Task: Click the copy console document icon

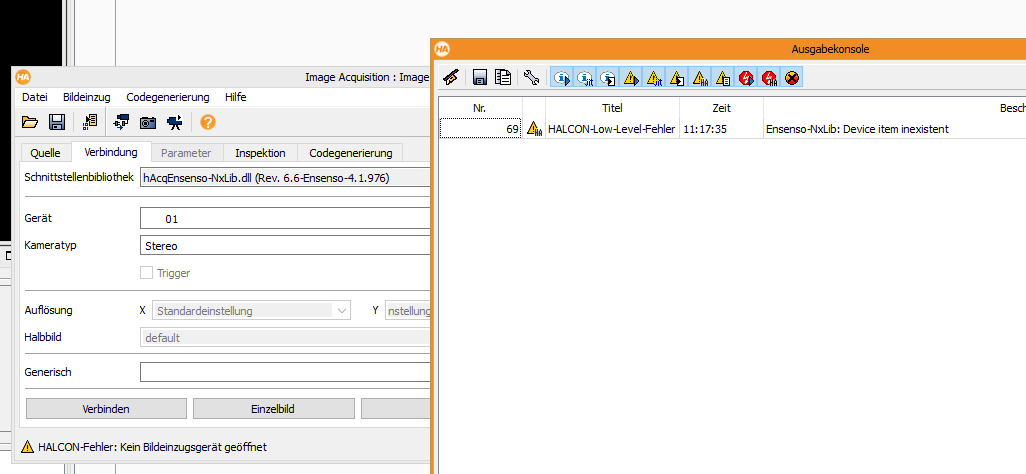Action: click(503, 78)
